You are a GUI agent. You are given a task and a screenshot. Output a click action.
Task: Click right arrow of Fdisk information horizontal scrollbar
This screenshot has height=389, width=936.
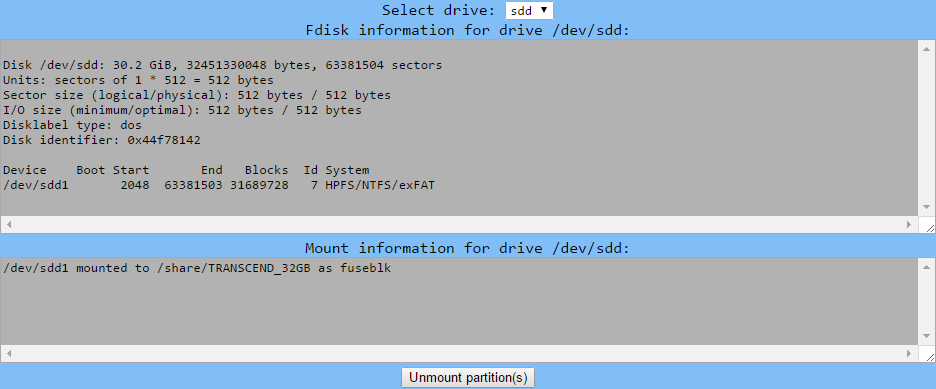tap(909, 224)
